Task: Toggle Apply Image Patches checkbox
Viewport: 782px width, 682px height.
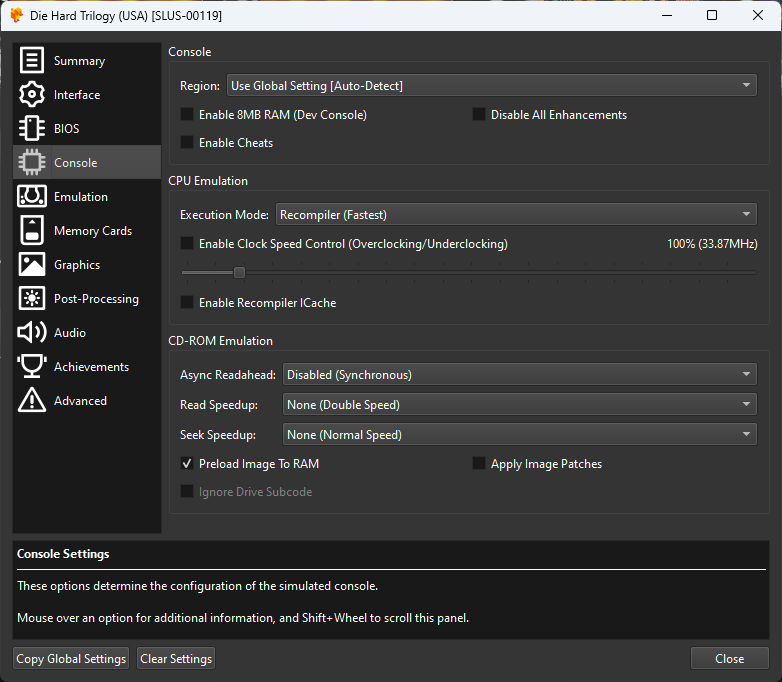Action: pyautogui.click(x=479, y=463)
